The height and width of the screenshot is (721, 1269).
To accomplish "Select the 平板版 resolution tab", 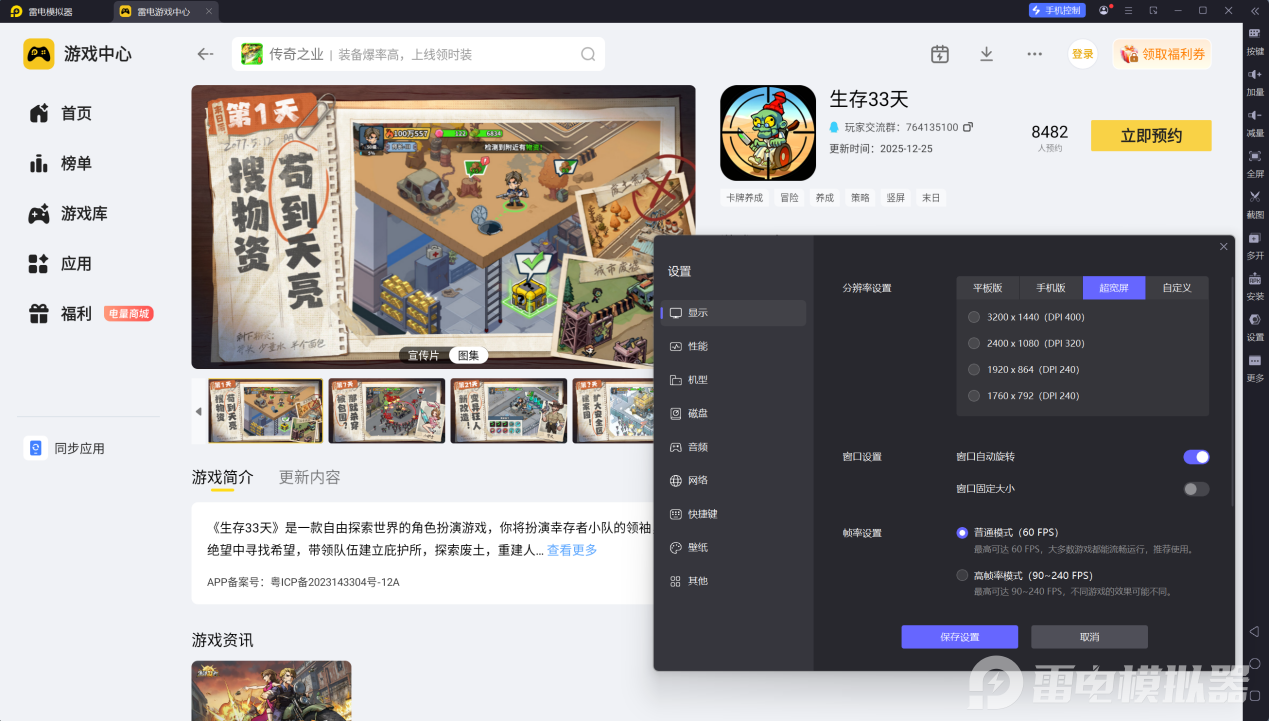I will tap(987, 288).
